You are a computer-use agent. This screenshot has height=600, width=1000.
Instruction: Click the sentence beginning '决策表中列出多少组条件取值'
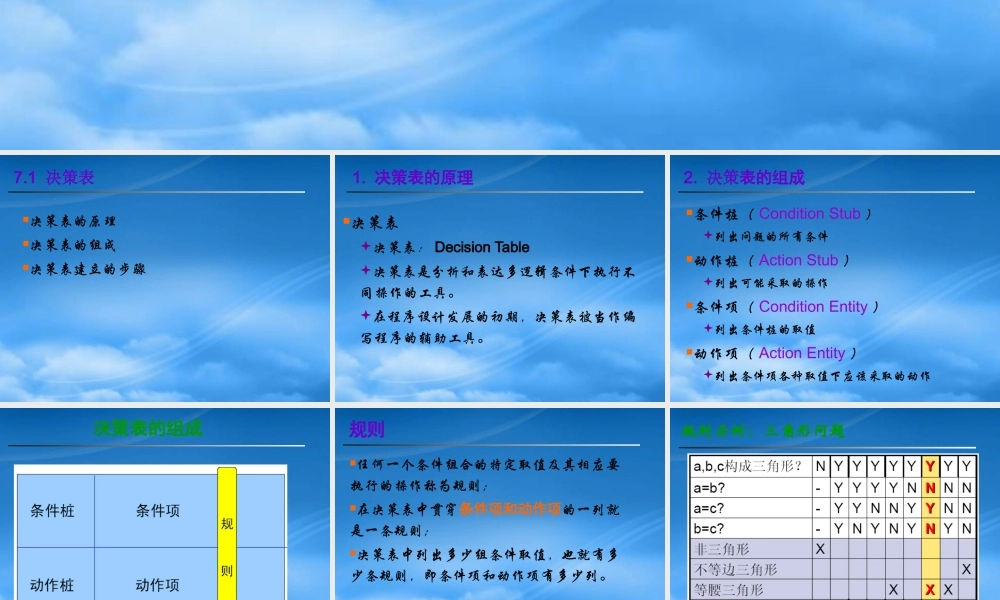[x=485, y=566]
